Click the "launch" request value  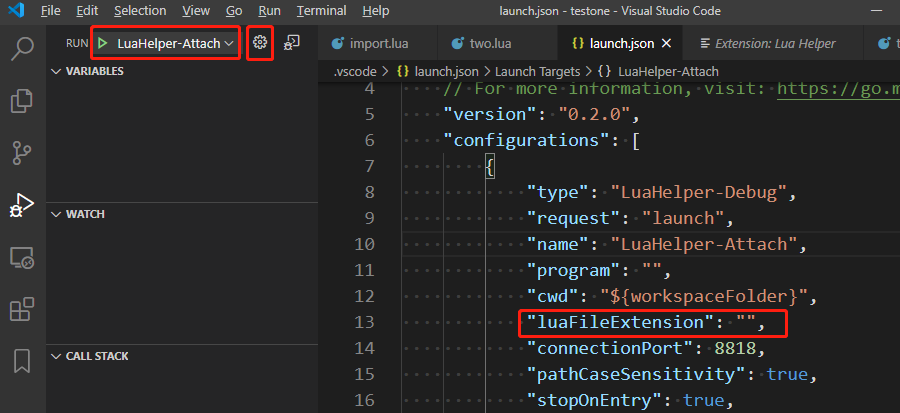(x=684, y=218)
